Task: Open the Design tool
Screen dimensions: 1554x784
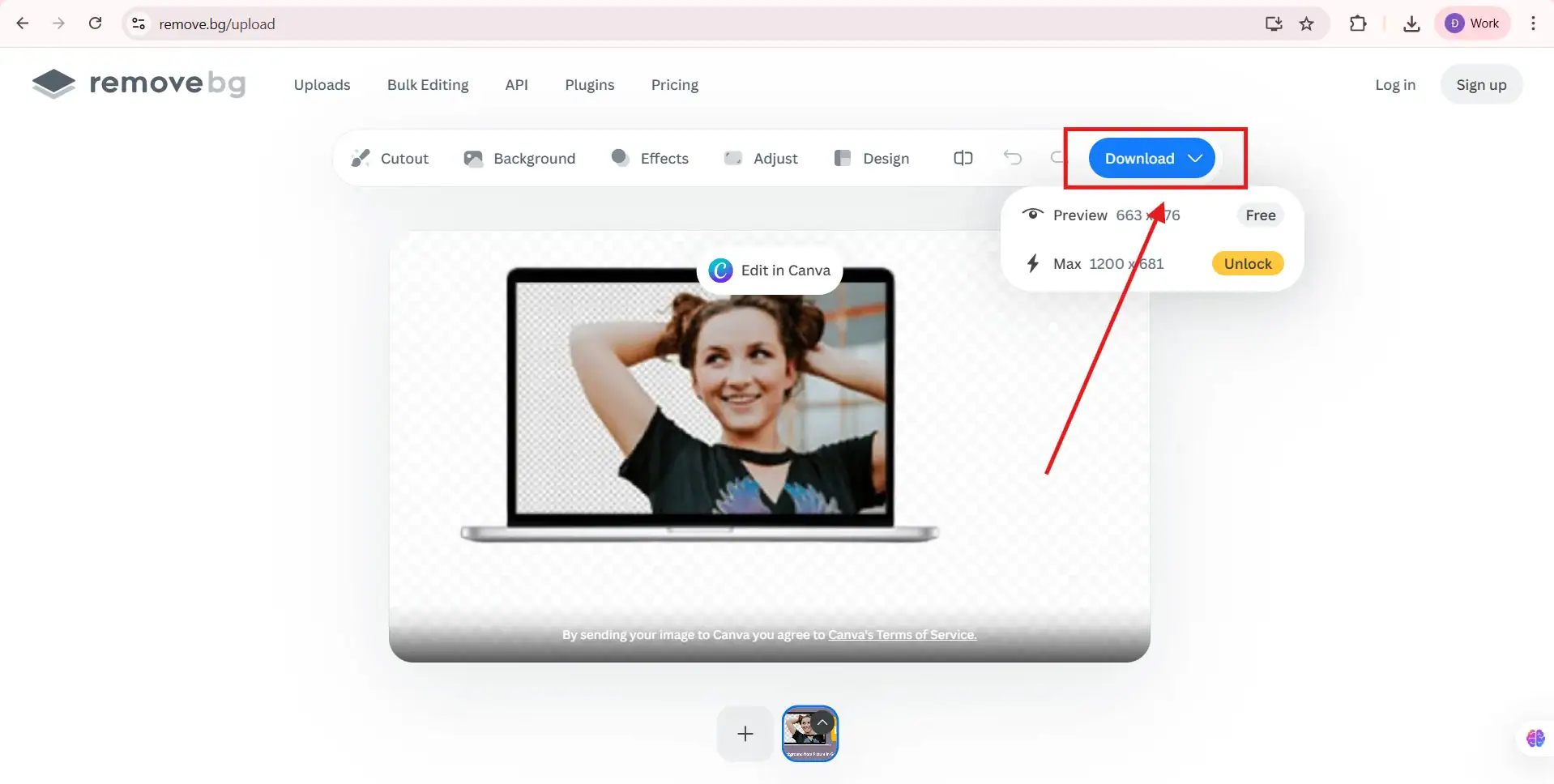Action: [872, 159]
